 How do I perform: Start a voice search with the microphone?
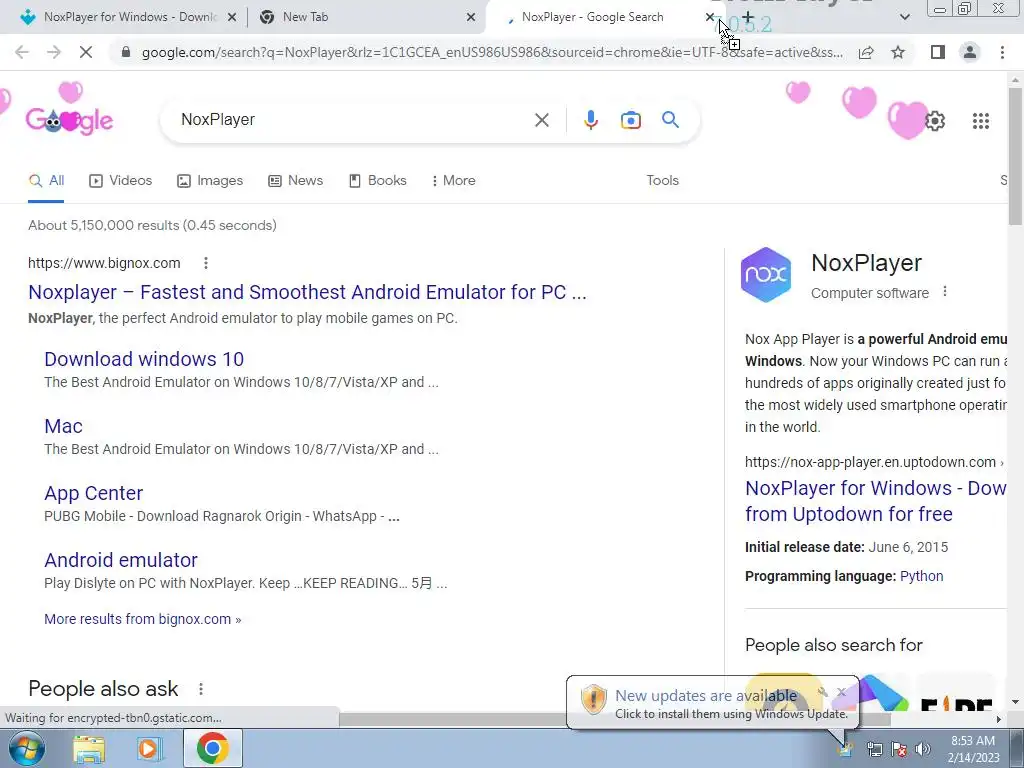point(590,120)
